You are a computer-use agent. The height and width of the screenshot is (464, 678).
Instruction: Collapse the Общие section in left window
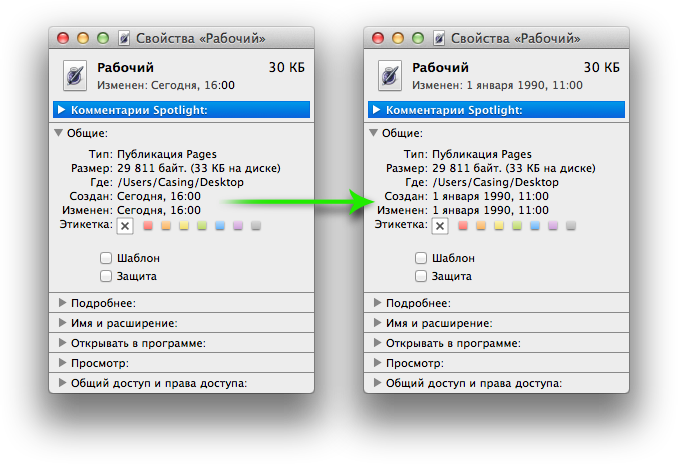point(58,132)
